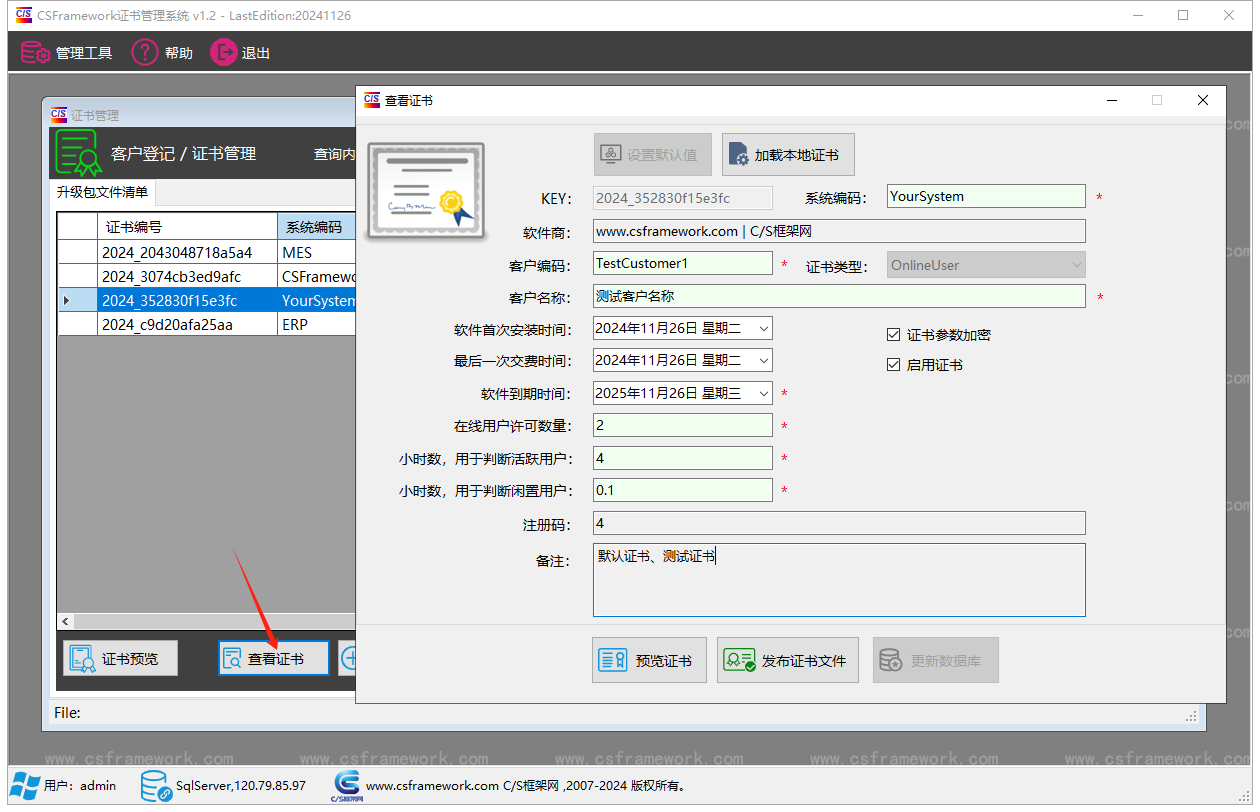Click the 查看证书 button in 证书管理
Screen dimensions: 1260x812
pyautogui.click(x=274, y=659)
